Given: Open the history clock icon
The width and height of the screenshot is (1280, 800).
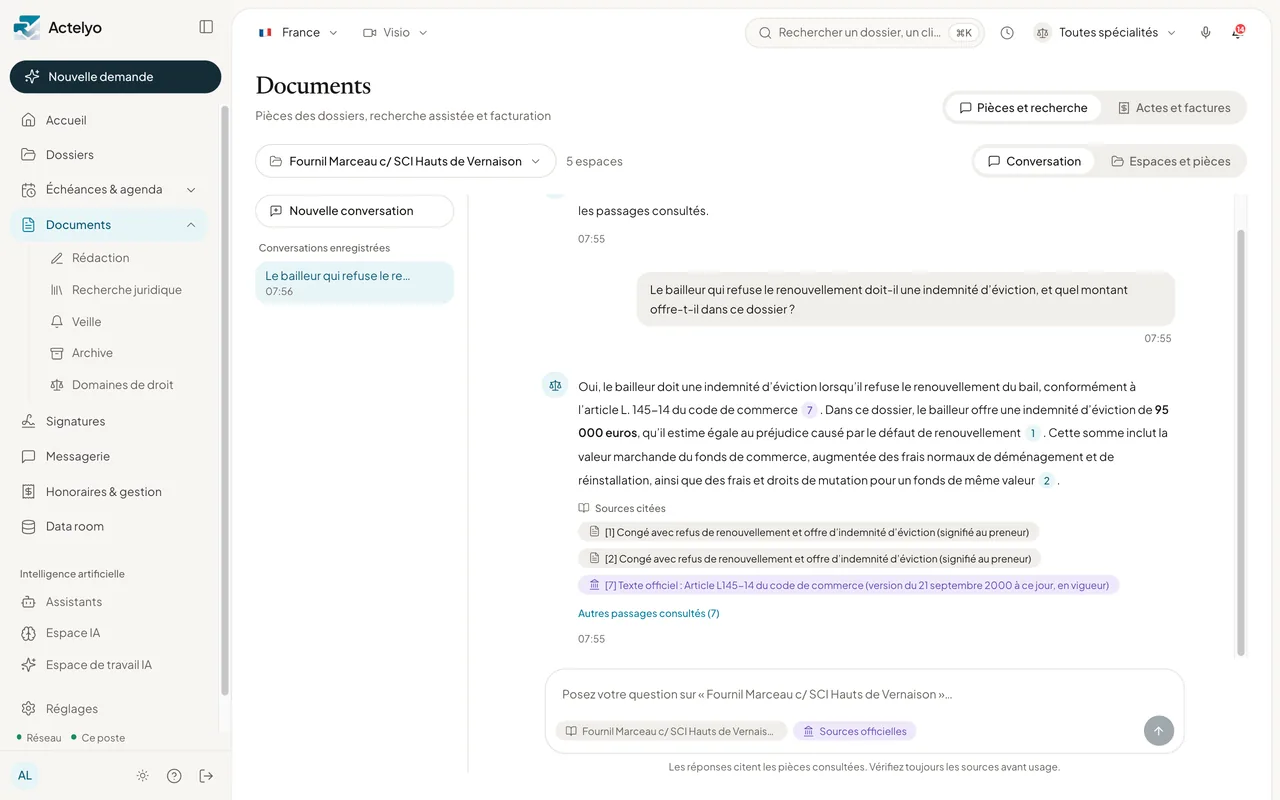Looking at the screenshot, I should tap(1007, 33).
